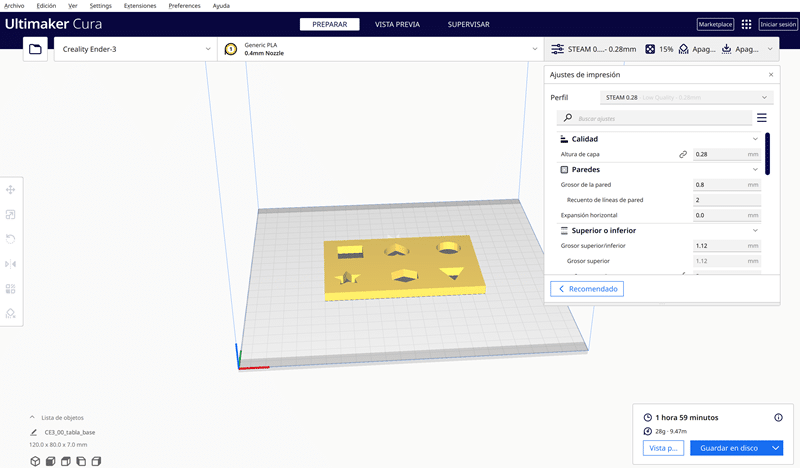
Task: Select the Per Model Settings tool
Action: pos(11,289)
